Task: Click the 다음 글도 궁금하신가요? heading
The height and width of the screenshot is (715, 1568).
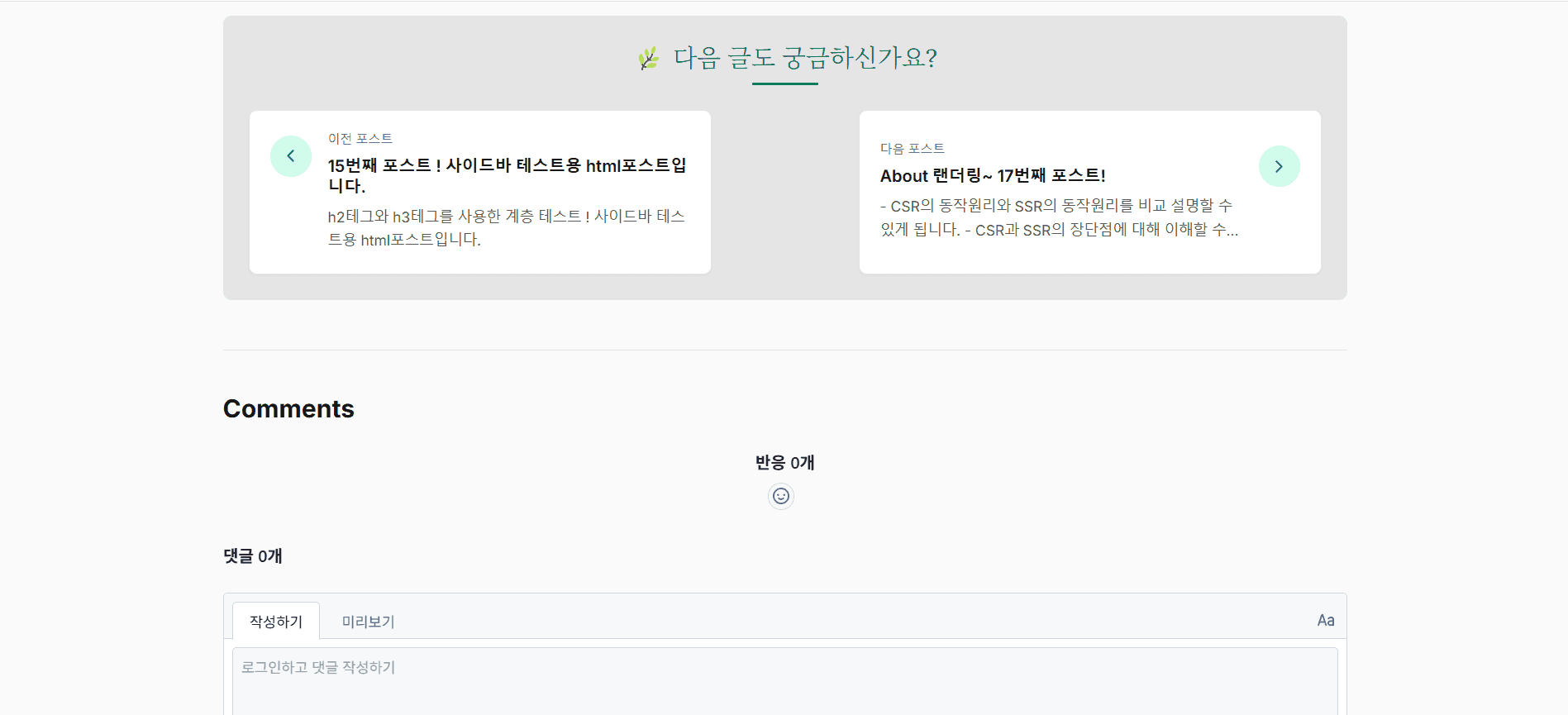Action: (804, 58)
